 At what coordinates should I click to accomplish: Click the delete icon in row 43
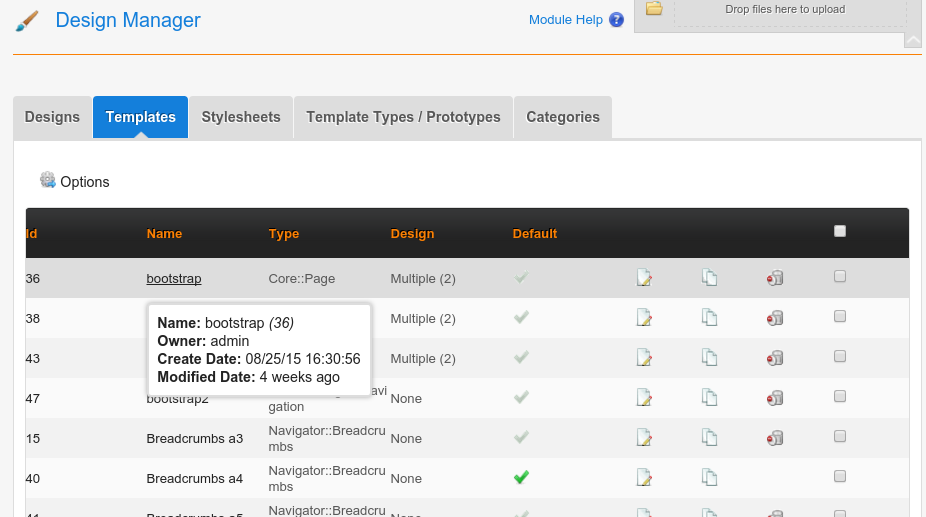[774, 358]
